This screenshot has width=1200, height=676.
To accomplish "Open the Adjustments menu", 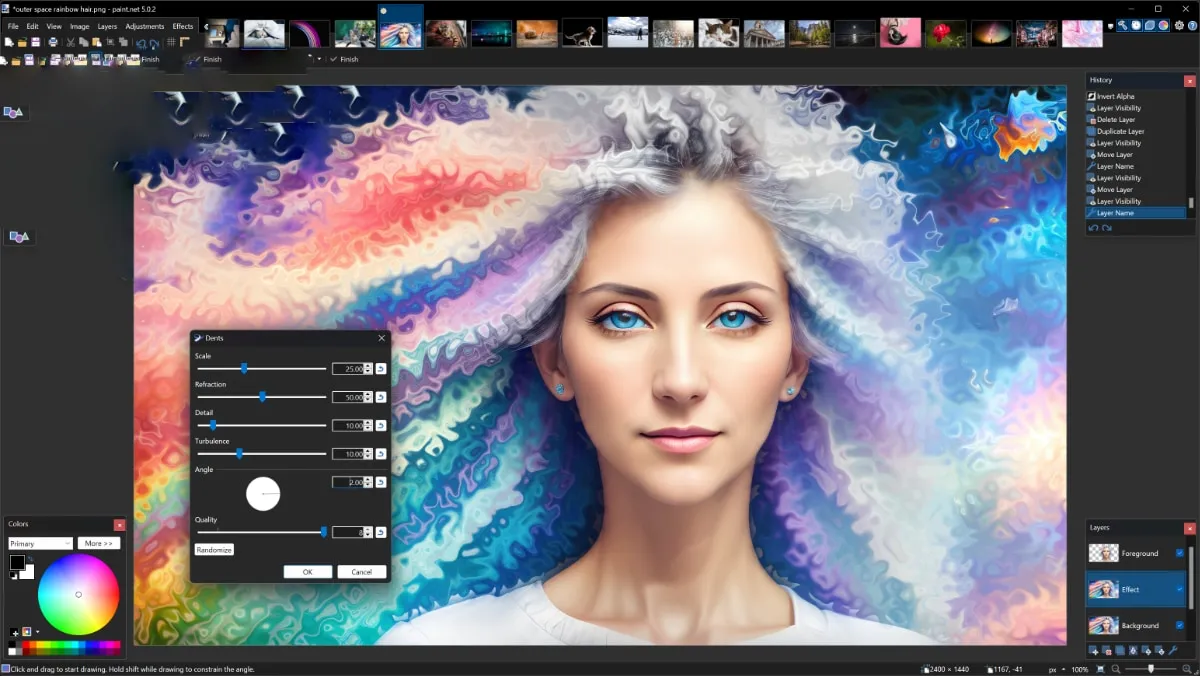I will click(x=145, y=26).
